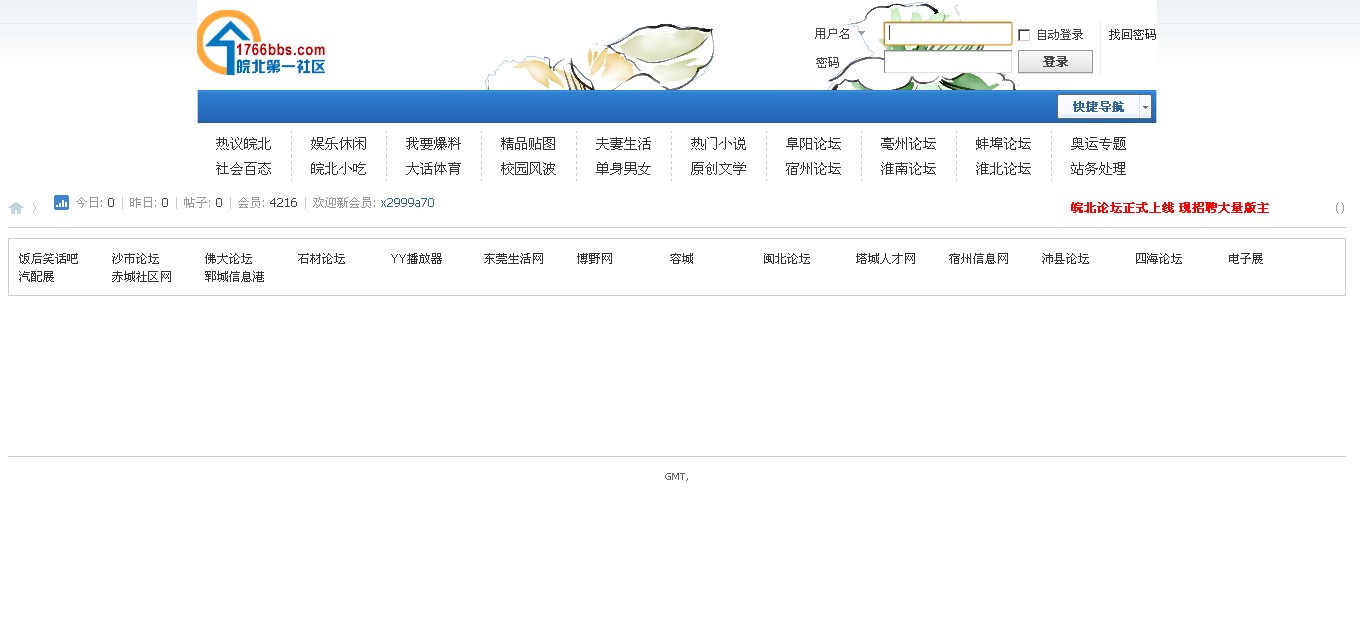Viewport: 1360px width, 639px height.
Task: Open the 社会百态 board
Action: (x=243, y=169)
